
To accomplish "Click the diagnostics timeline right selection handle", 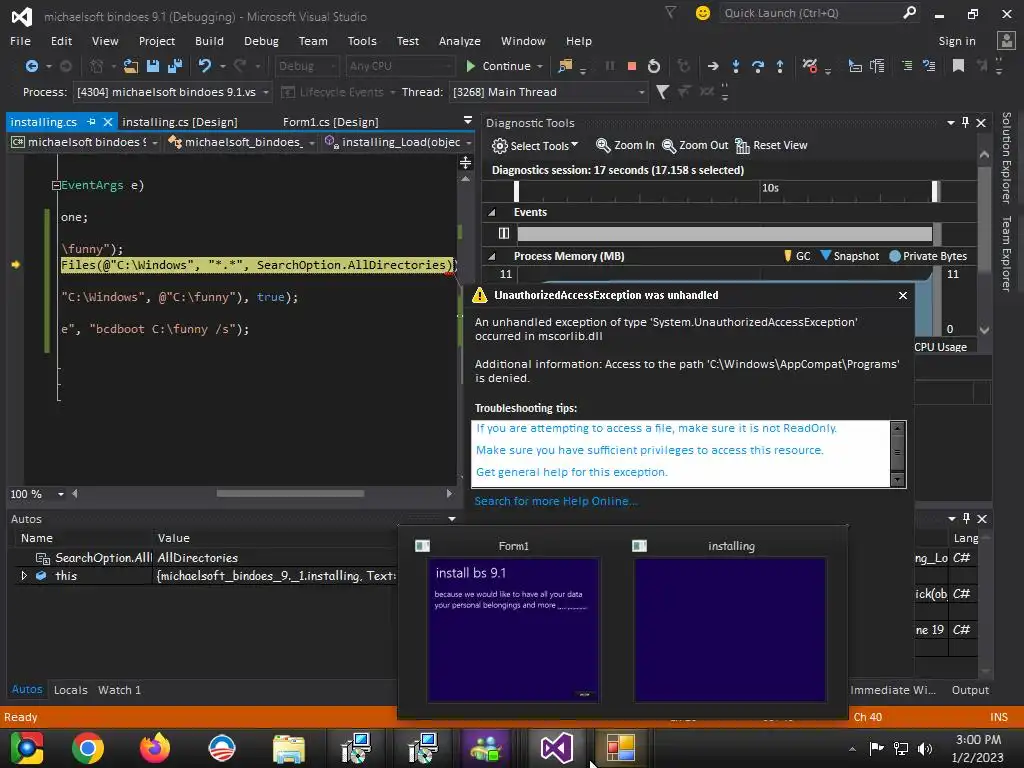I will (935, 191).
